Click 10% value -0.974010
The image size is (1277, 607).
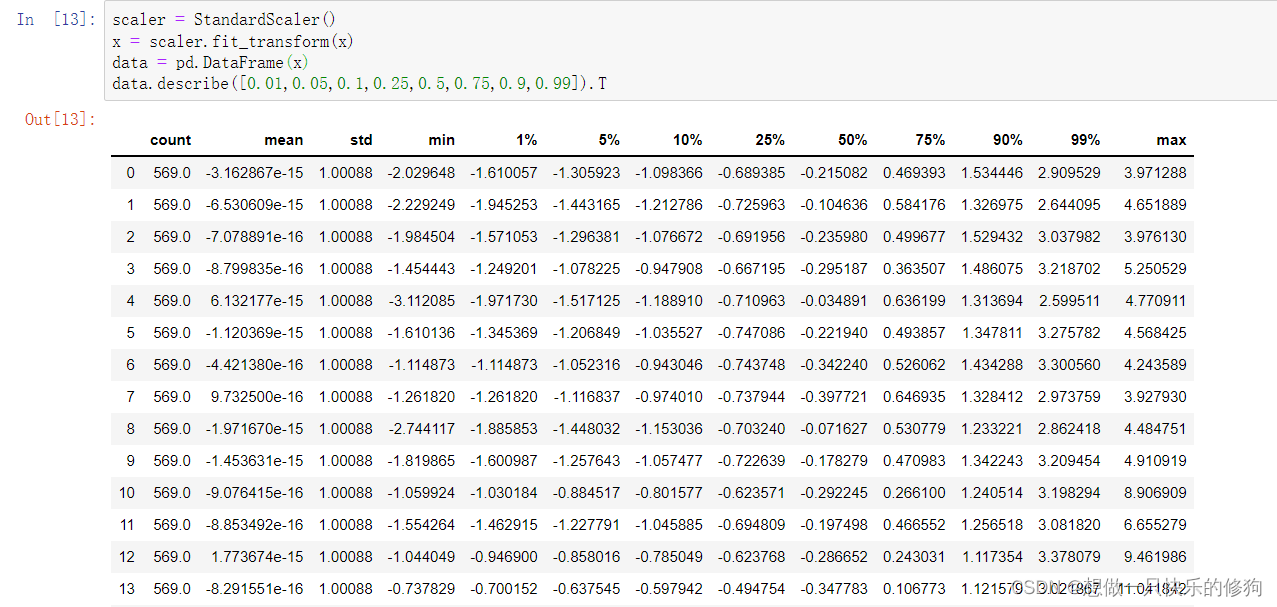pos(669,396)
